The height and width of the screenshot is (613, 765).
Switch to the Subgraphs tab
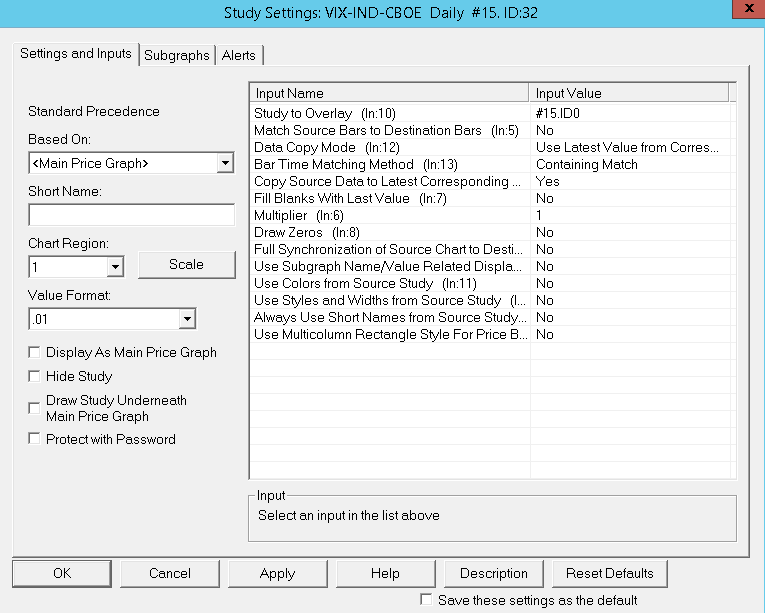point(177,56)
